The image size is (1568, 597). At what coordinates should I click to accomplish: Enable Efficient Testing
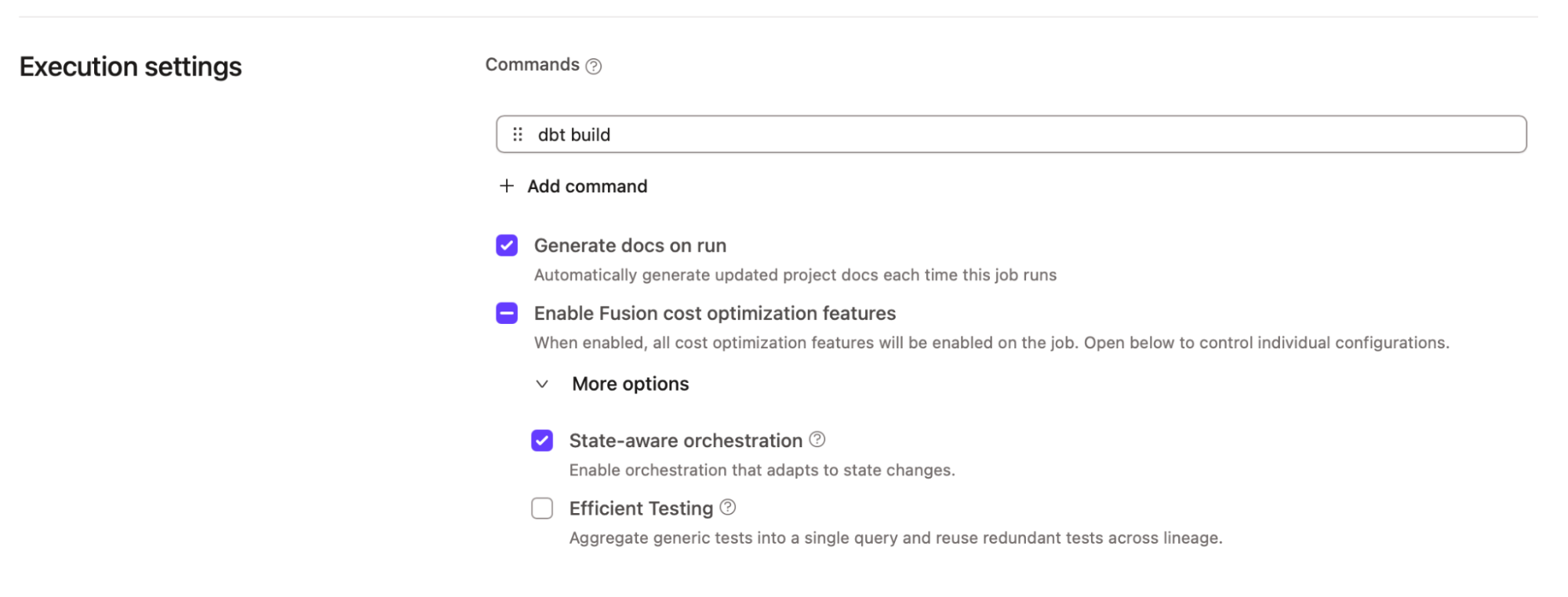click(x=542, y=508)
